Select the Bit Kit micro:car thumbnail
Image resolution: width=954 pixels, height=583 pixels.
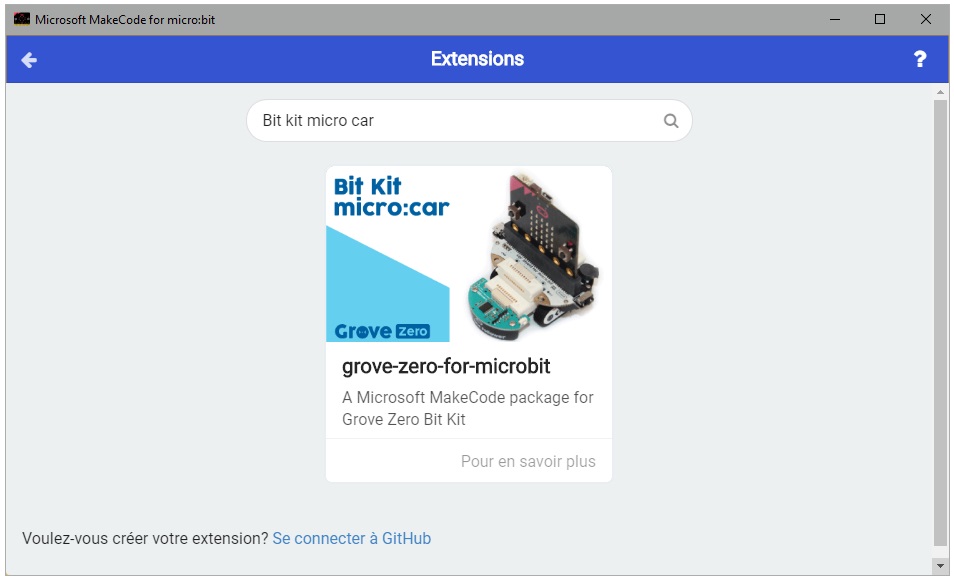pyautogui.click(x=468, y=254)
